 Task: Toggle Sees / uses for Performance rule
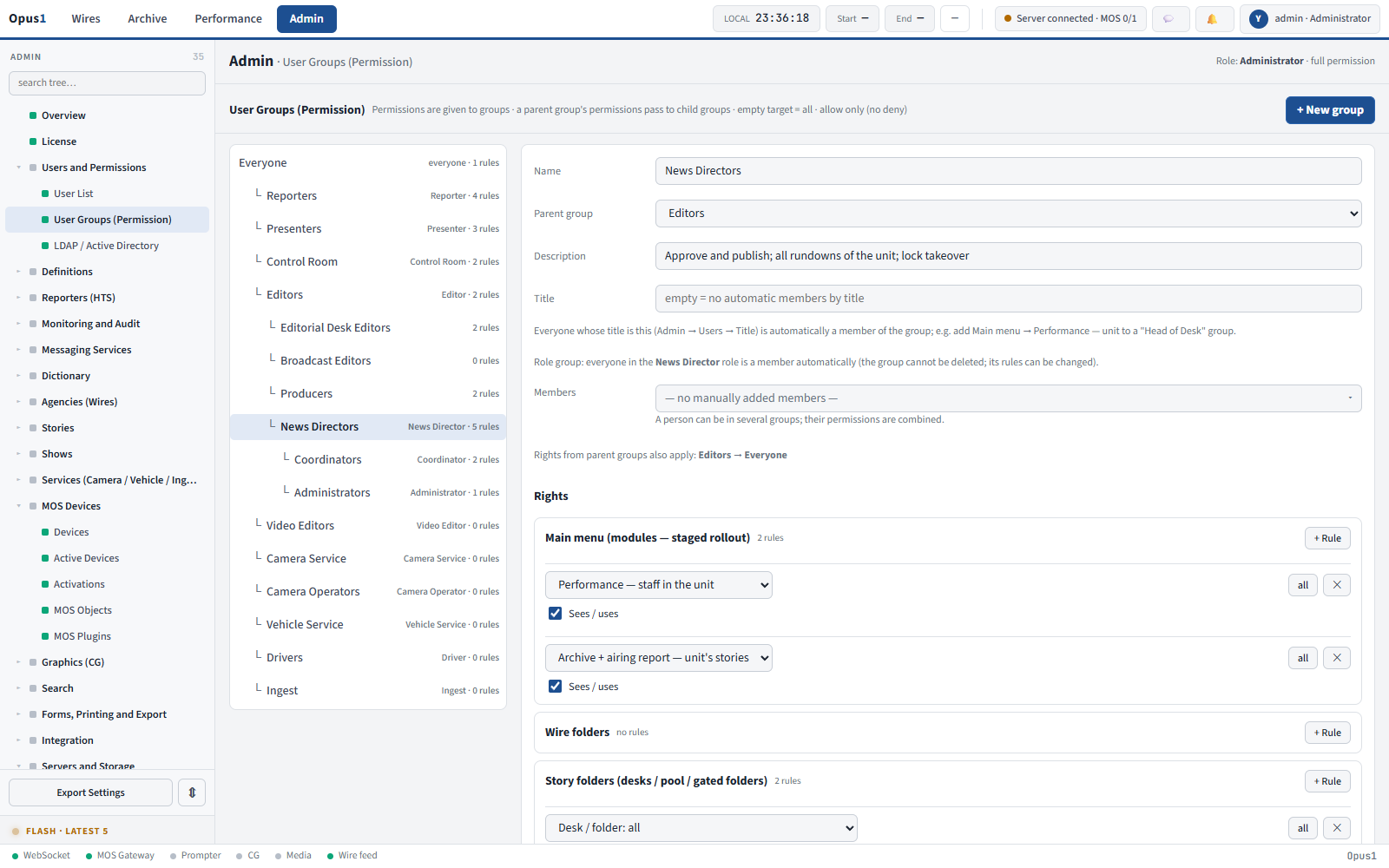(556, 614)
